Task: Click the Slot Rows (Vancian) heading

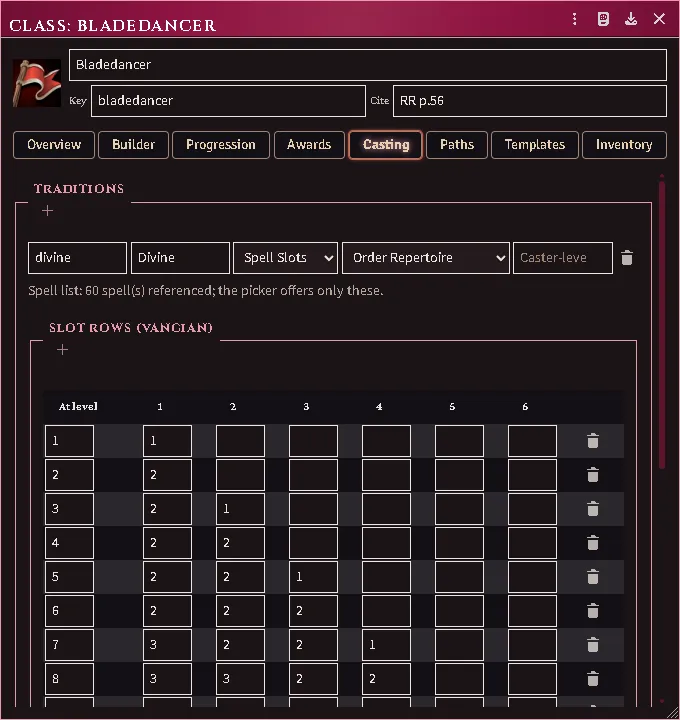Action: (131, 328)
